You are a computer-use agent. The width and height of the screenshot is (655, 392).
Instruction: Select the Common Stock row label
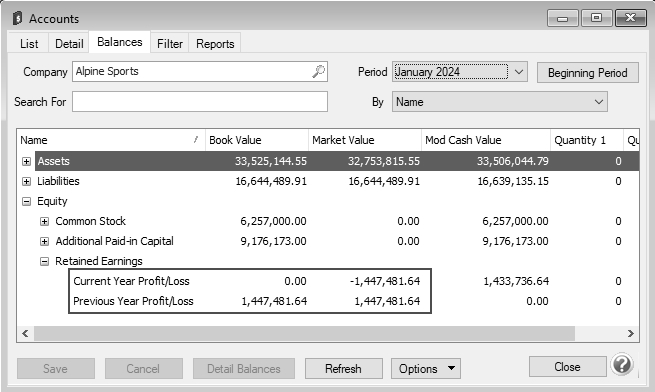pos(90,221)
